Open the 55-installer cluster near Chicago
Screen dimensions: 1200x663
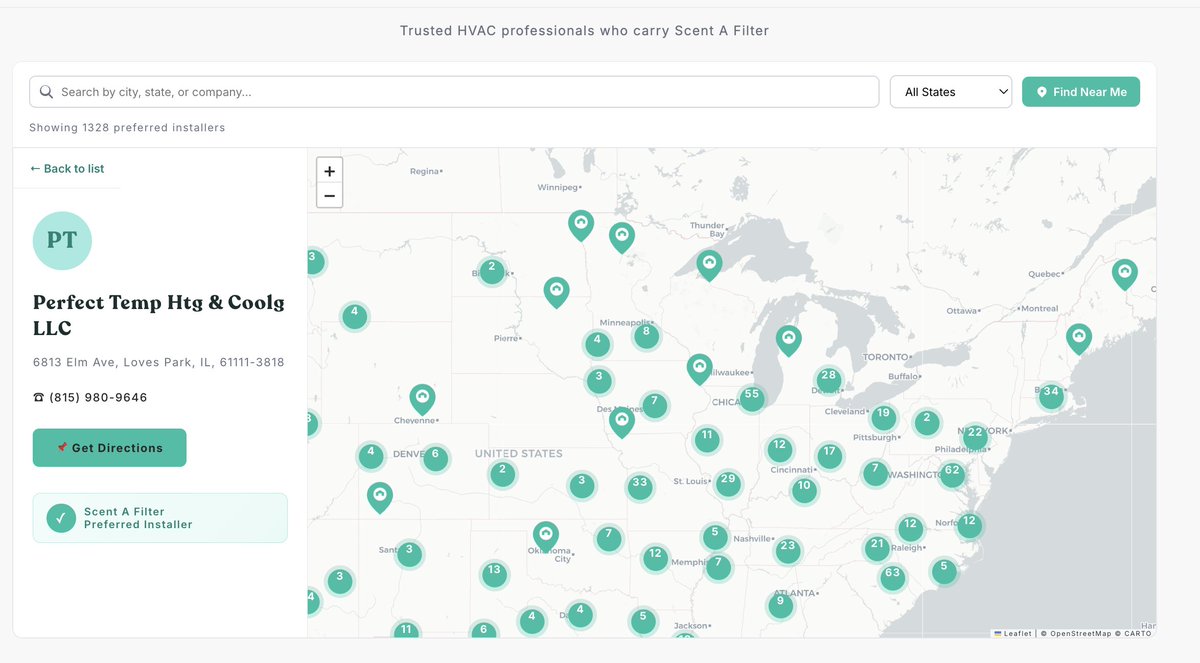pyautogui.click(x=752, y=398)
